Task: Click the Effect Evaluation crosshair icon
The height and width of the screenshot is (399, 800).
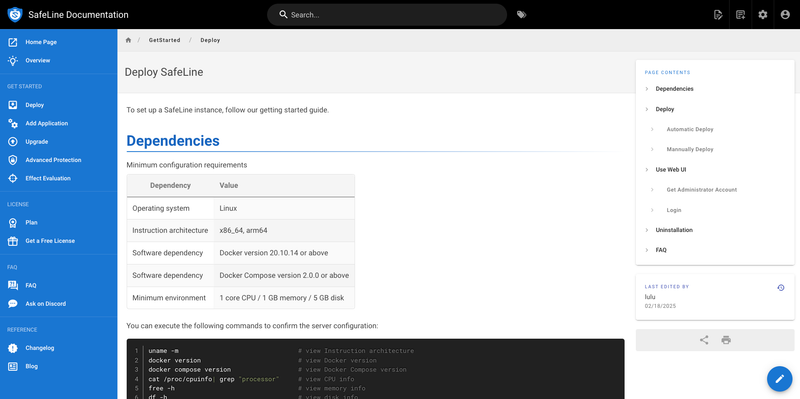Action: coord(13,179)
